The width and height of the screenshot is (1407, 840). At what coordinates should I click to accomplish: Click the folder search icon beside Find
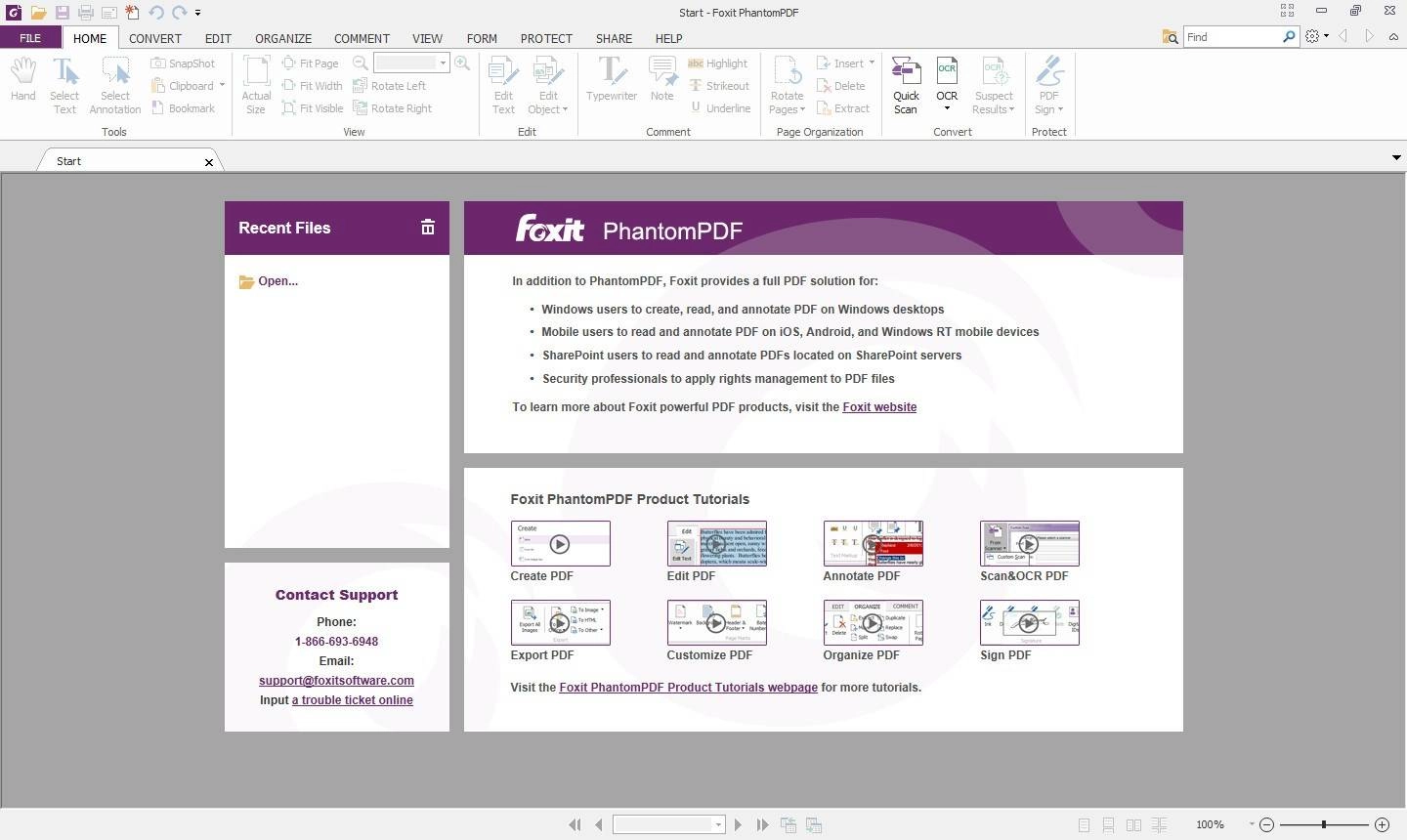[1170, 37]
